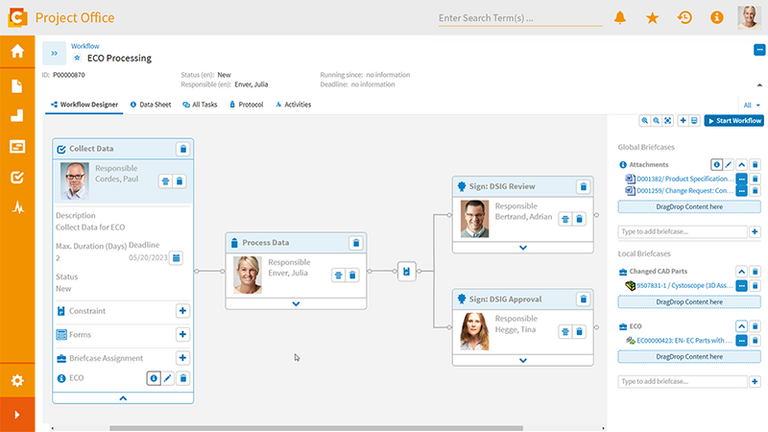Expand the orange sidebar arrow
The width and height of the screenshot is (768, 432).
click(17, 415)
